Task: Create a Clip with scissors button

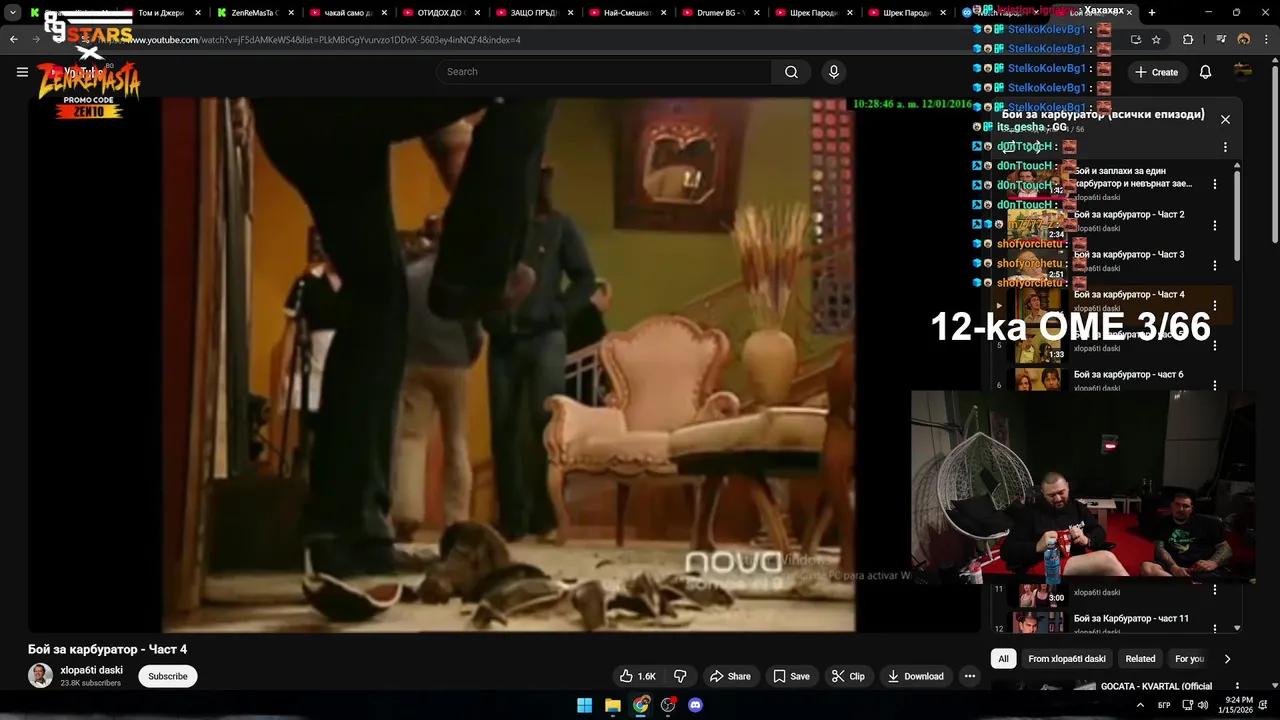Action: (848, 676)
